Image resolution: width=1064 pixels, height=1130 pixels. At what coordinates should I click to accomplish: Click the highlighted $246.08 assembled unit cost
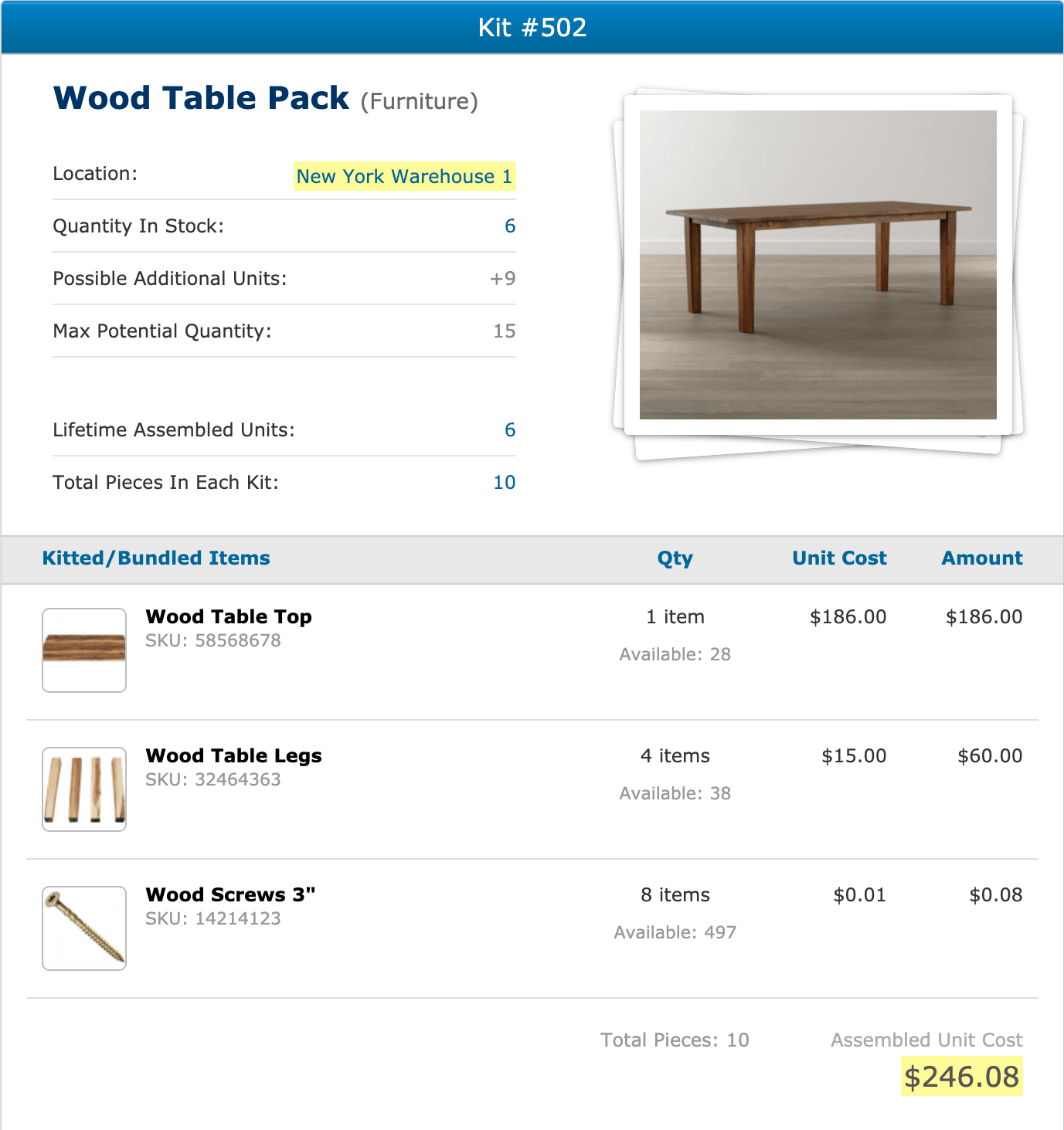click(961, 1077)
